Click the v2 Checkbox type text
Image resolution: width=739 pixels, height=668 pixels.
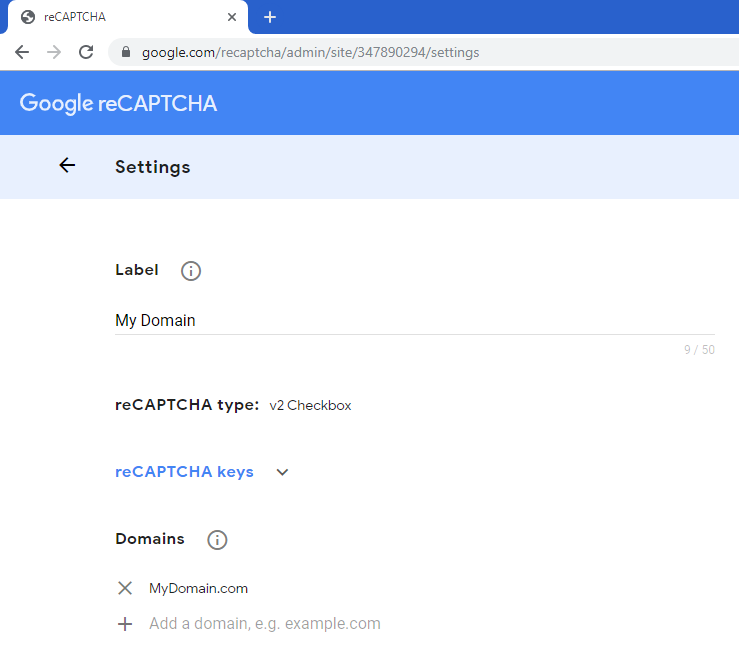point(310,406)
